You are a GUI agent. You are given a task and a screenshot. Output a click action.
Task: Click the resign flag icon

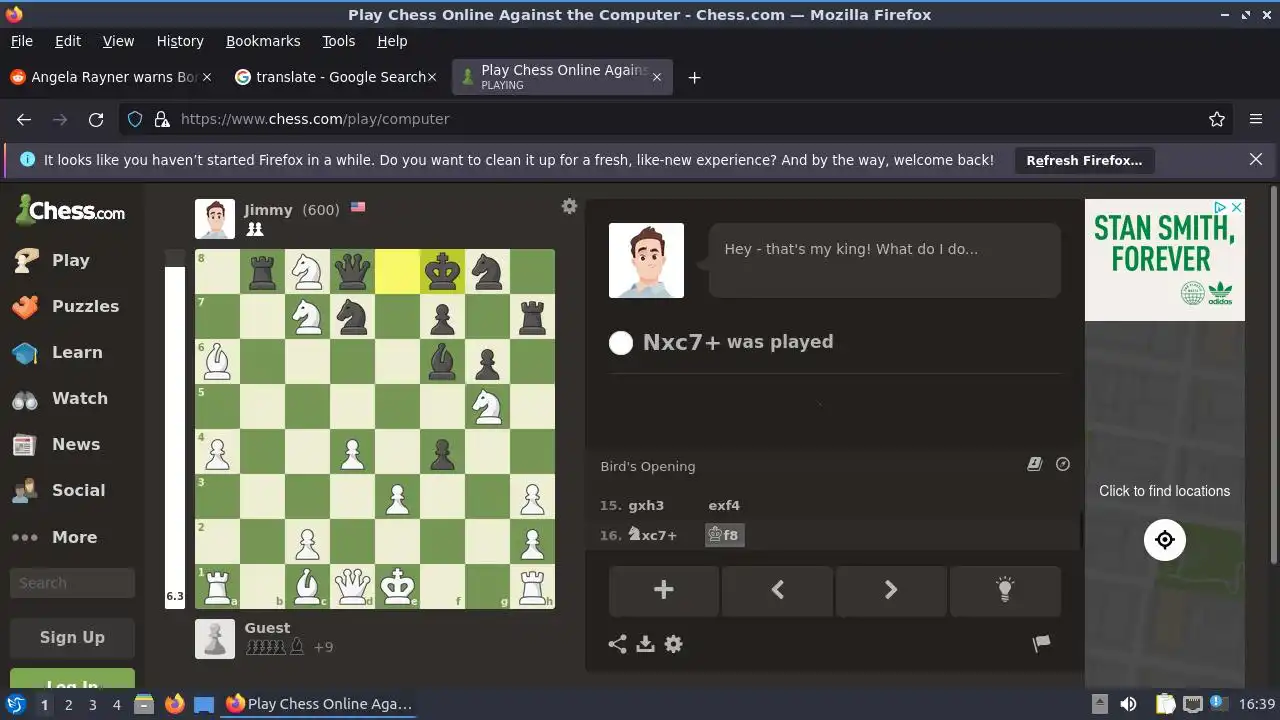pyautogui.click(x=1041, y=644)
